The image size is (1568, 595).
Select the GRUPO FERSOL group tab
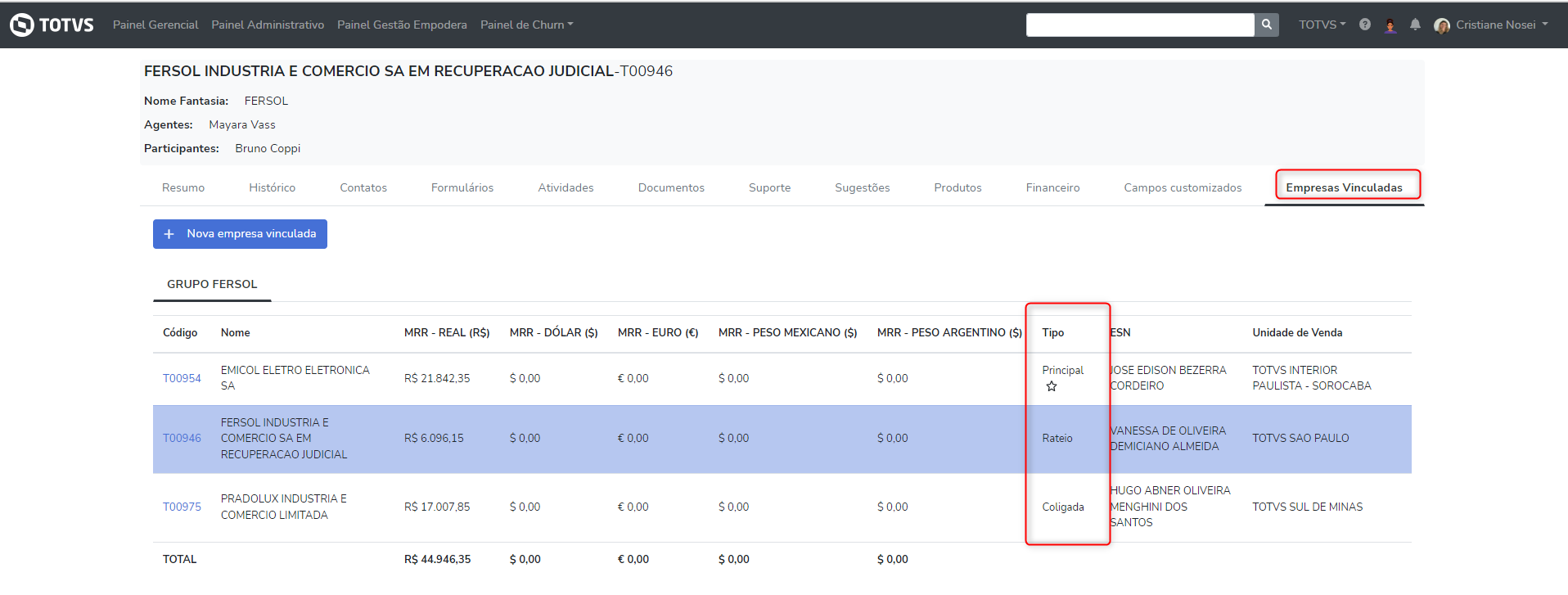pyautogui.click(x=212, y=284)
